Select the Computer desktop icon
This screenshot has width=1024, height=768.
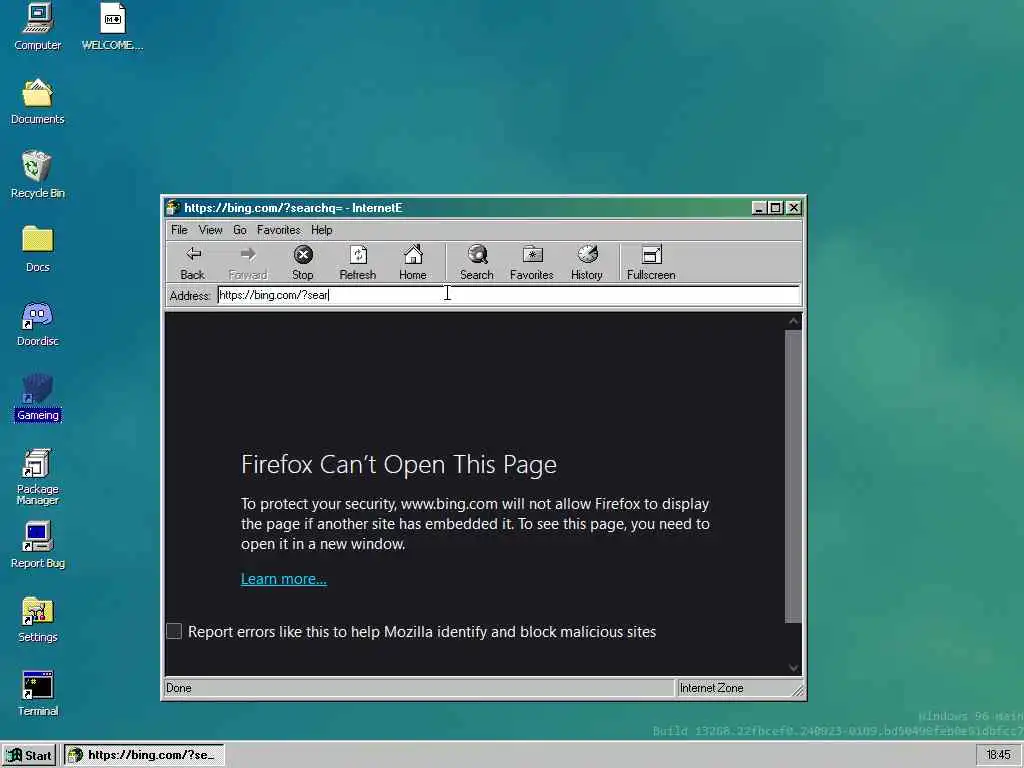click(x=38, y=27)
